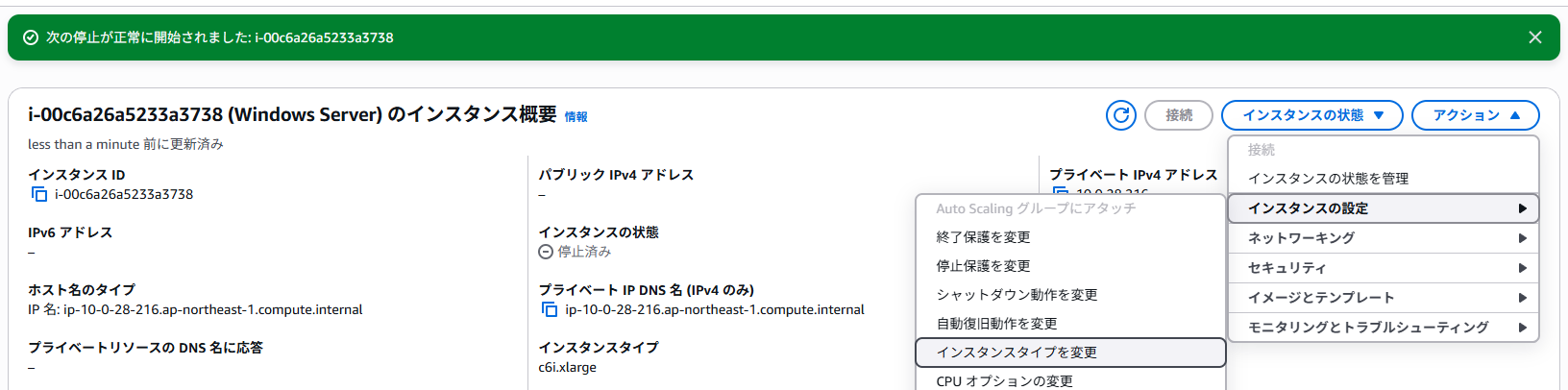This screenshot has height=390, width=1568.
Task: Click the stopped status icon
Action: click(x=546, y=252)
